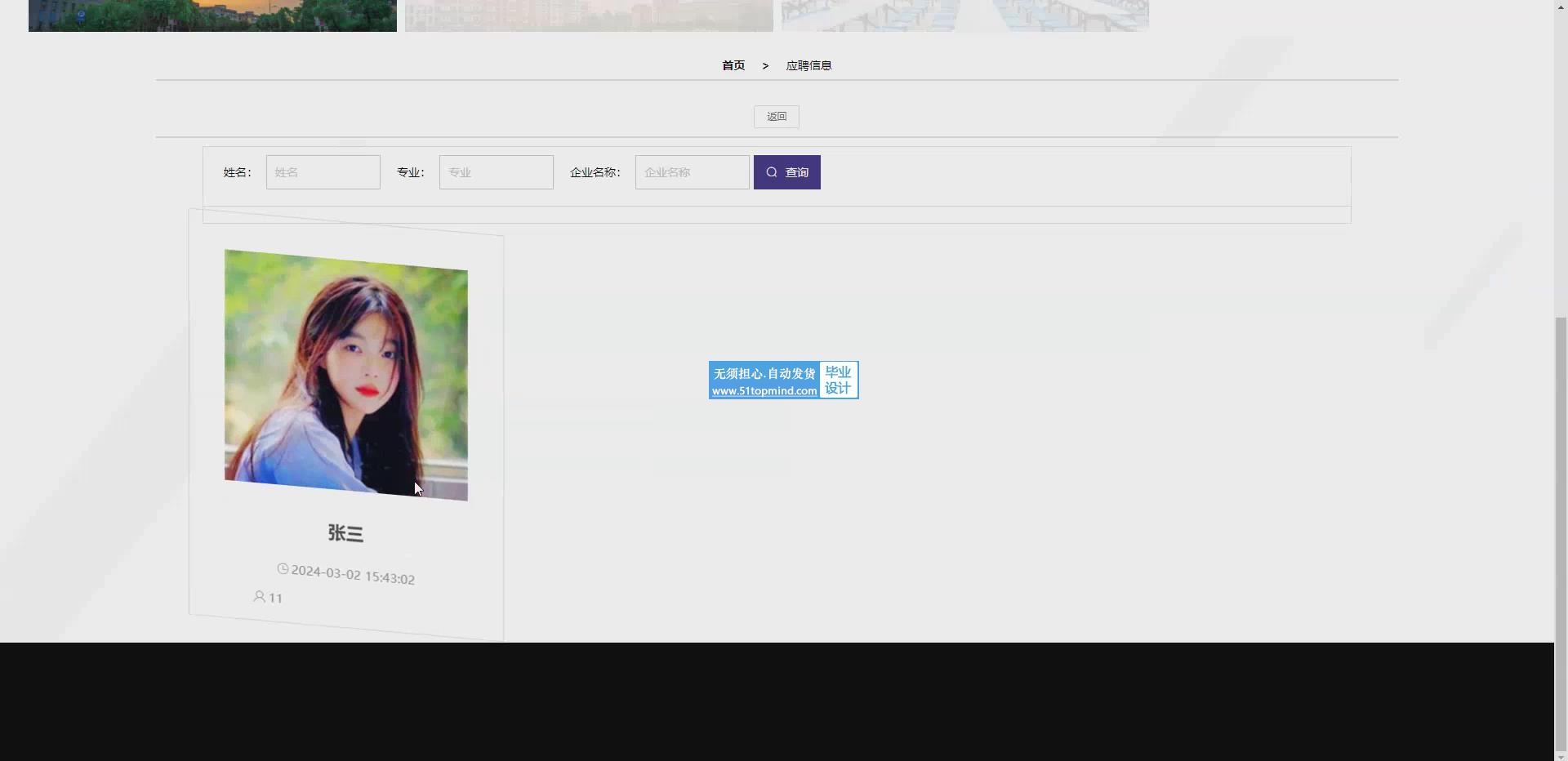Click the 首页 breadcrumb link
The image size is (1568, 761).
point(733,65)
